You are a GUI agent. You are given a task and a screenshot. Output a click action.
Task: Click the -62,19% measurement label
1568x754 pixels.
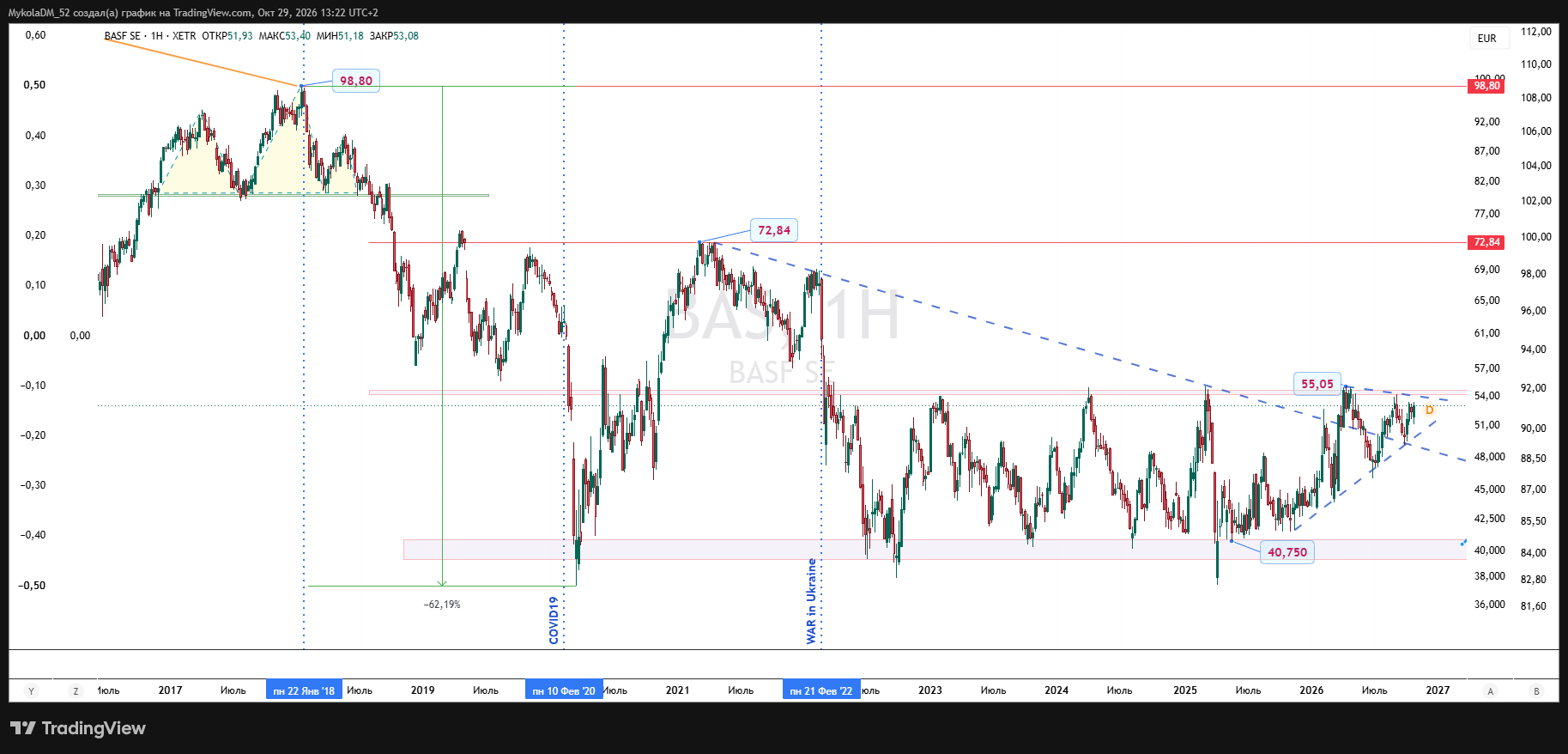(x=442, y=605)
